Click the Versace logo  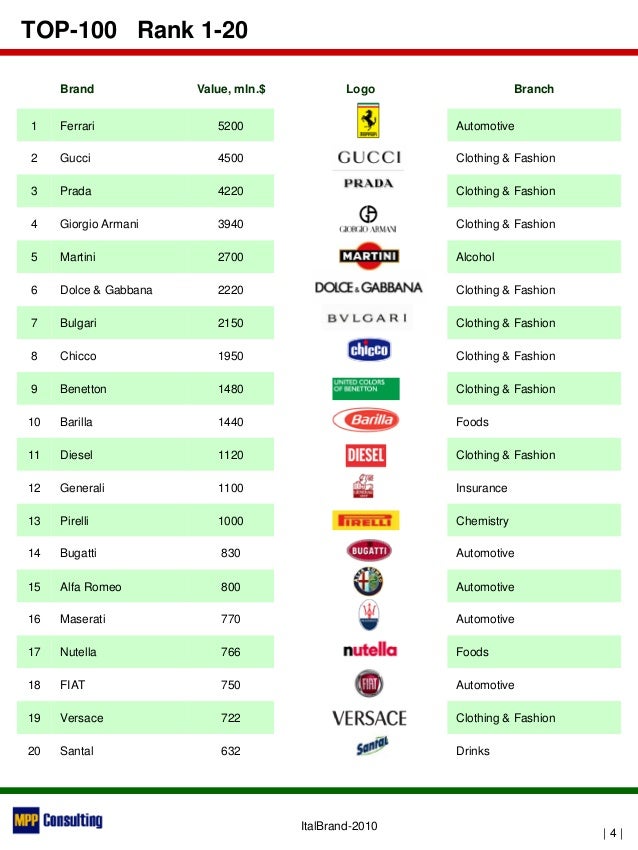click(x=369, y=718)
